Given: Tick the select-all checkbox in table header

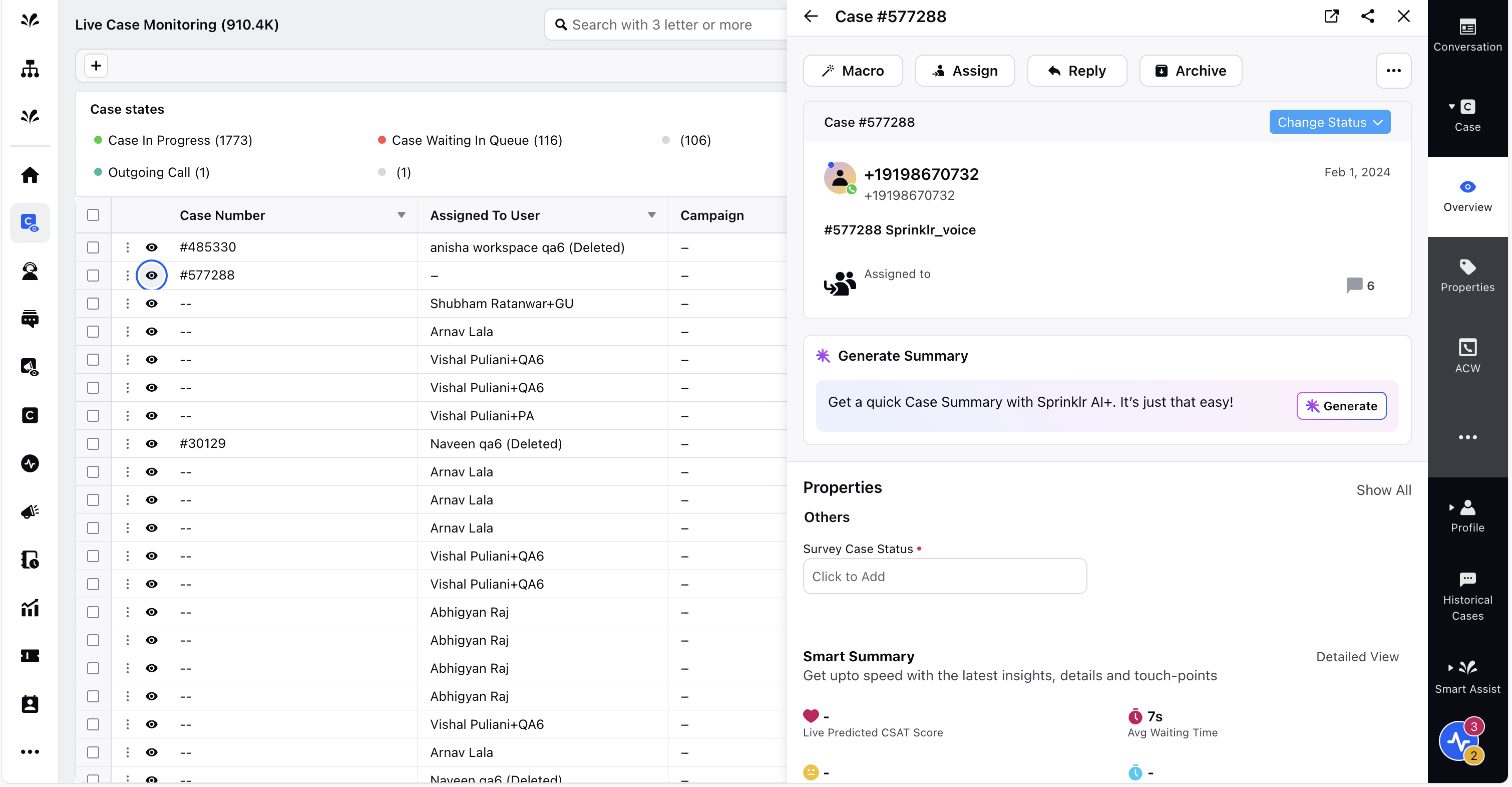Looking at the screenshot, I should tap(93, 215).
